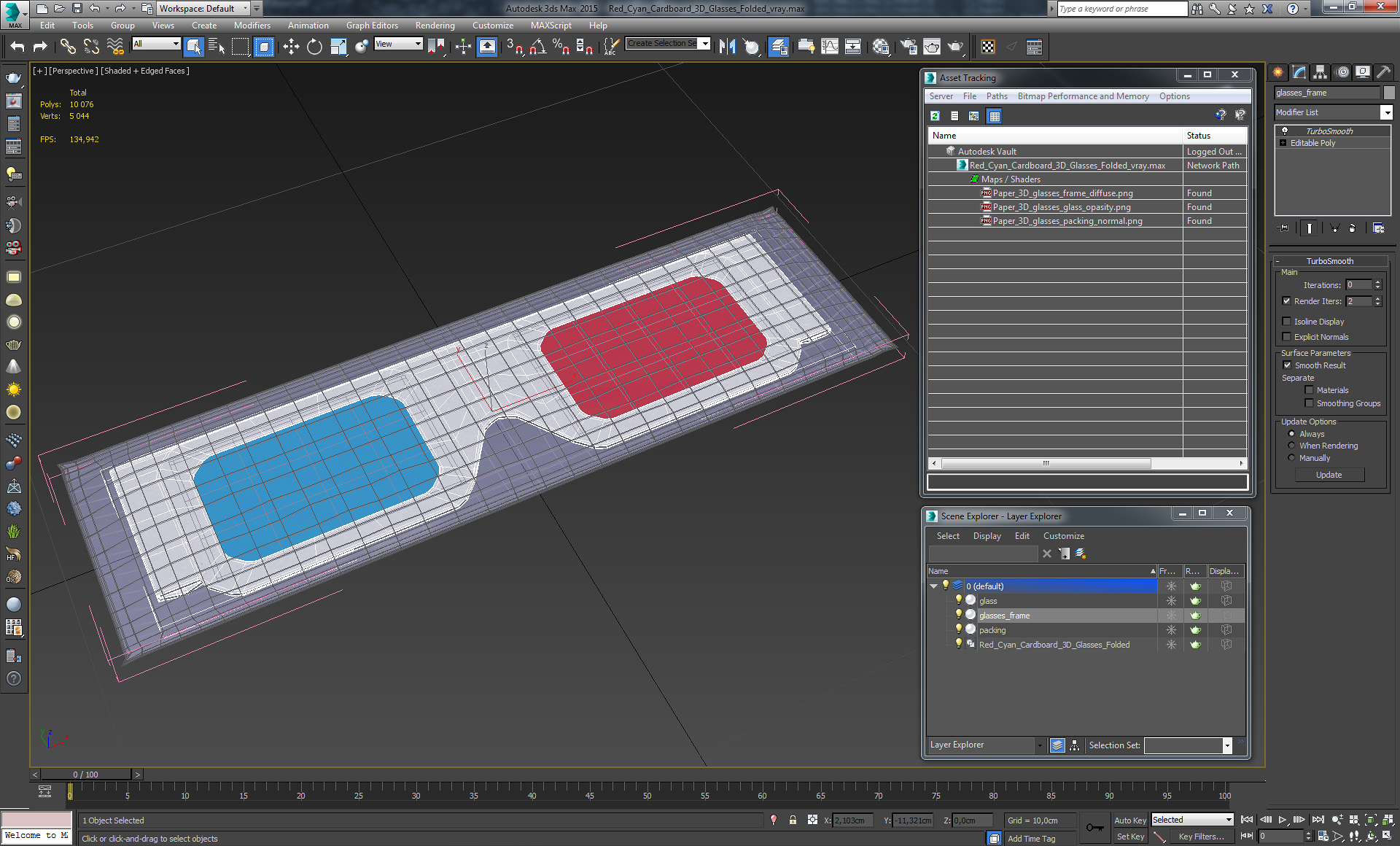
Task: Open Layer Explorer type dropdown
Action: 1040,745
